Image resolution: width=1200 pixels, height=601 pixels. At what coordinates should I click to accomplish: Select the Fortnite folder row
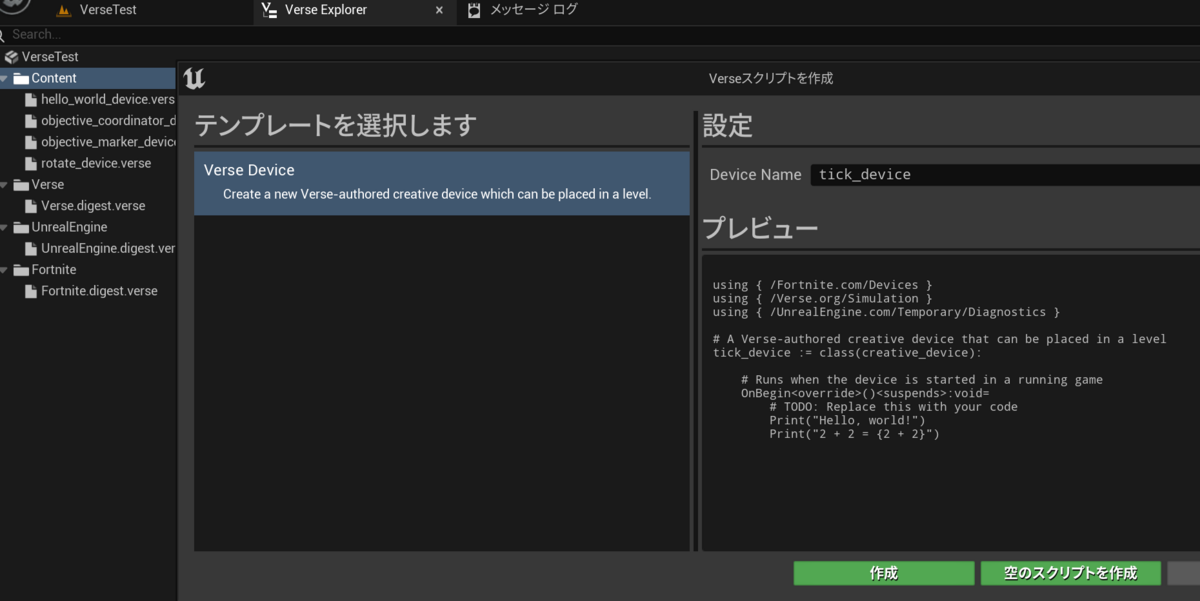pos(88,270)
